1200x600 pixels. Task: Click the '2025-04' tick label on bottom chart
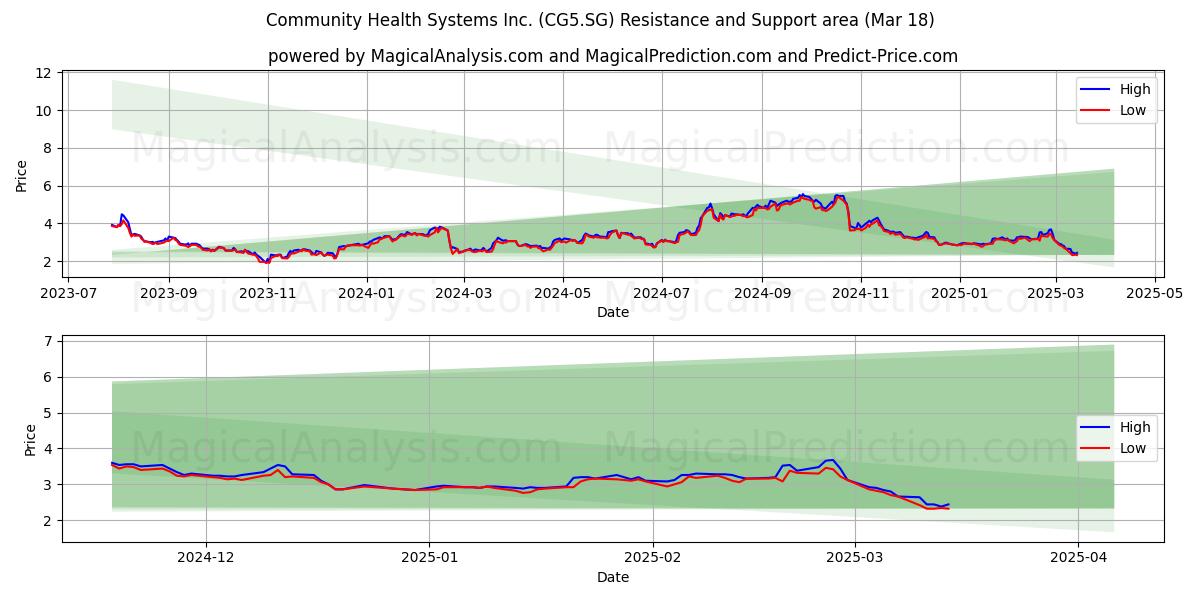(1078, 559)
